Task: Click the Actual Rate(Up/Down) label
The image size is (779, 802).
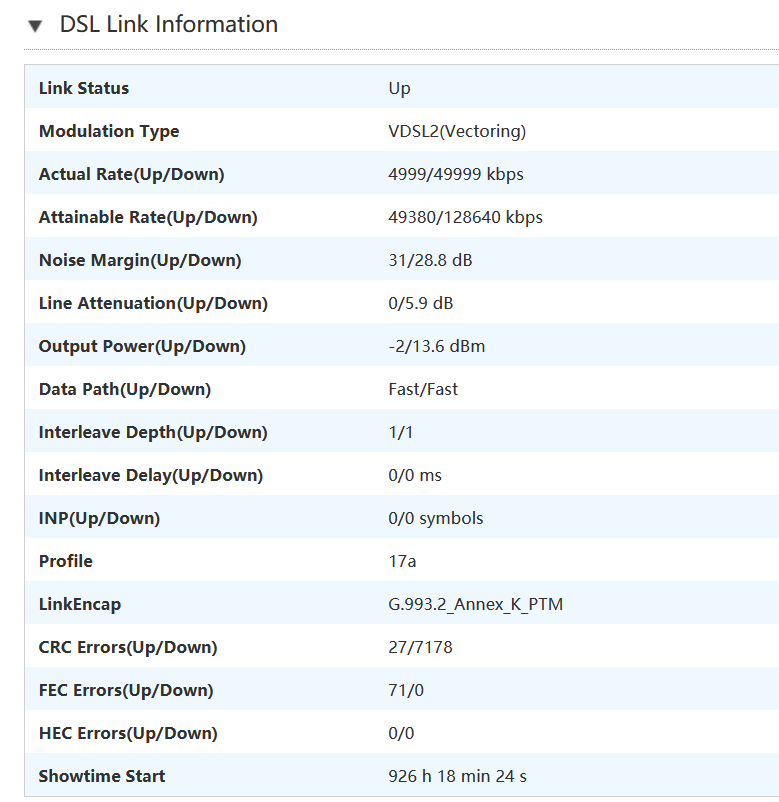Action: [131, 174]
